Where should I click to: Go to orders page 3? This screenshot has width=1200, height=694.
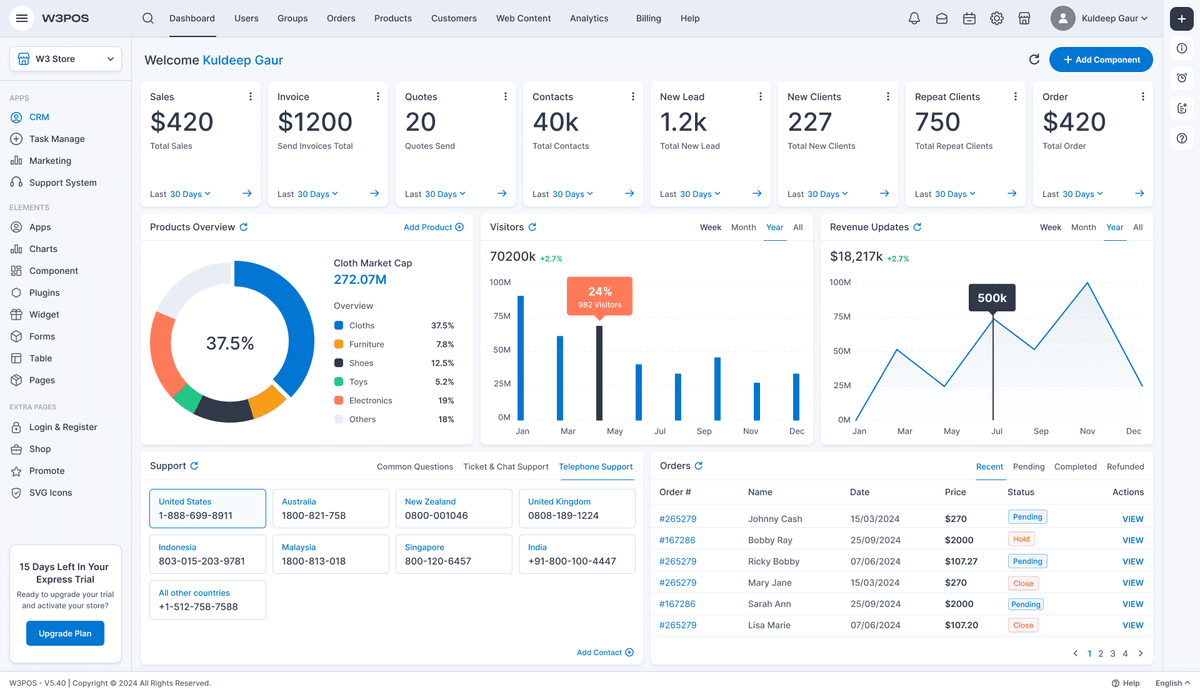click(x=1112, y=654)
